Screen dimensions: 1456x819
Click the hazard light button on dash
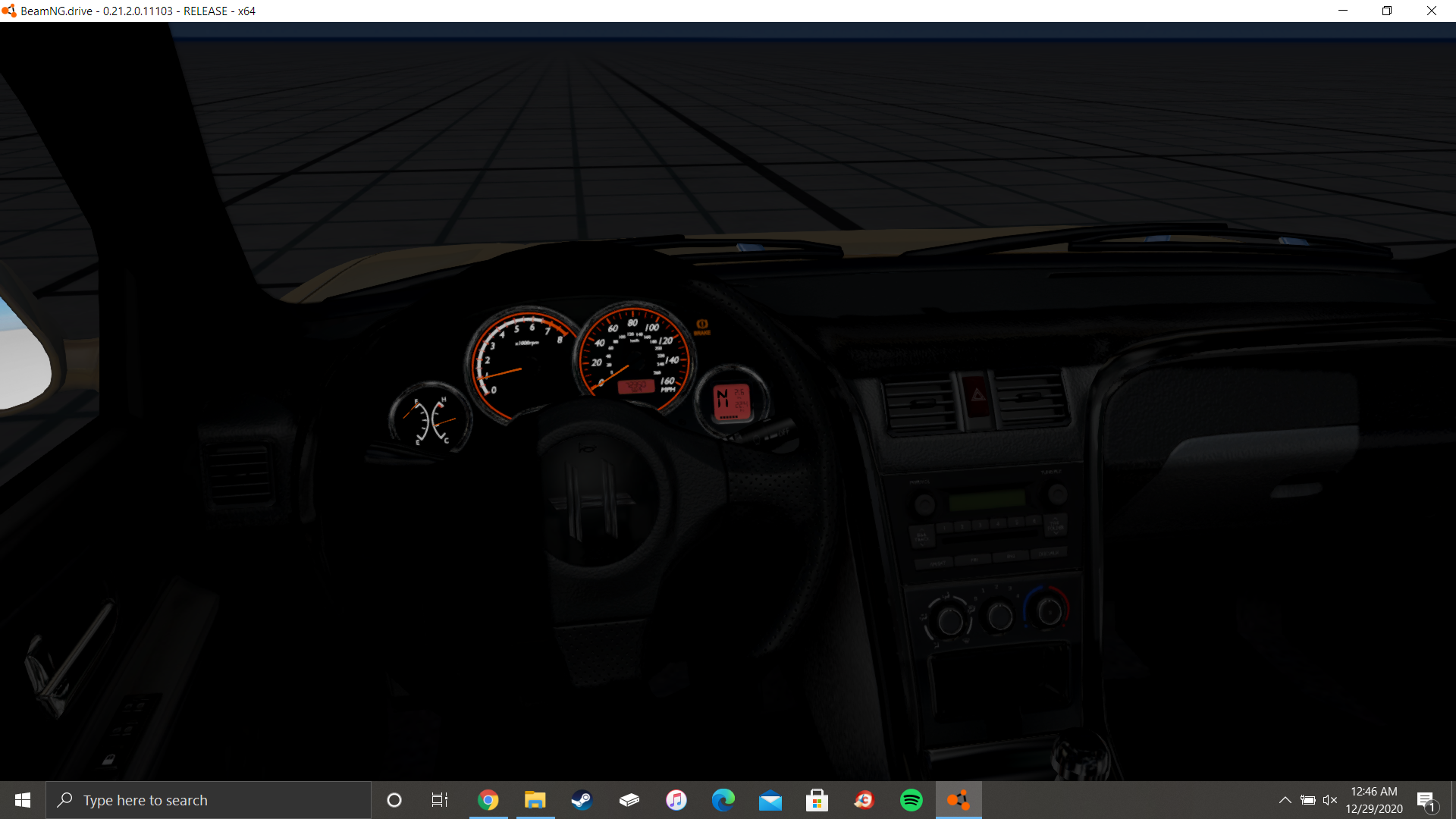click(978, 396)
